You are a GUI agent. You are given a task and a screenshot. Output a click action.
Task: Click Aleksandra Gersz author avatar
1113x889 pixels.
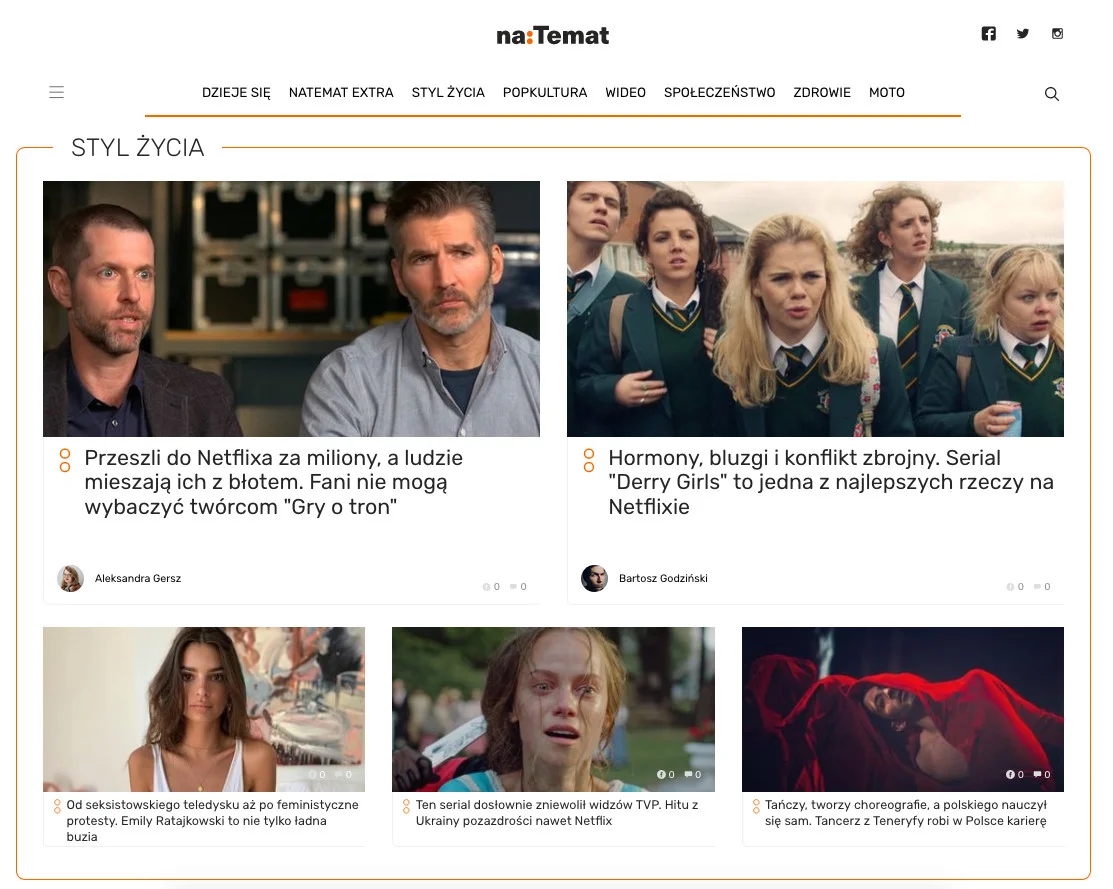(x=70, y=579)
